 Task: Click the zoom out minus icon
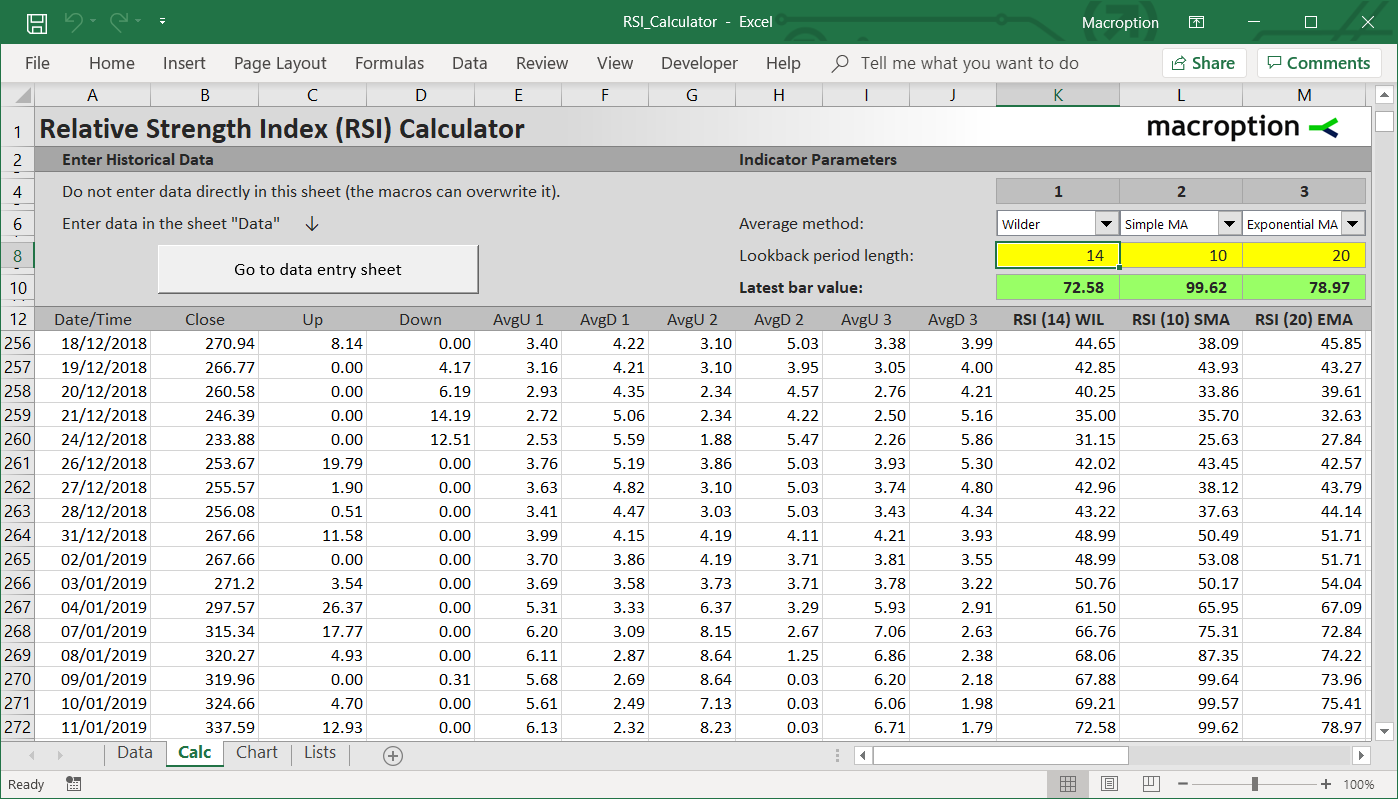pyautogui.click(x=1184, y=784)
